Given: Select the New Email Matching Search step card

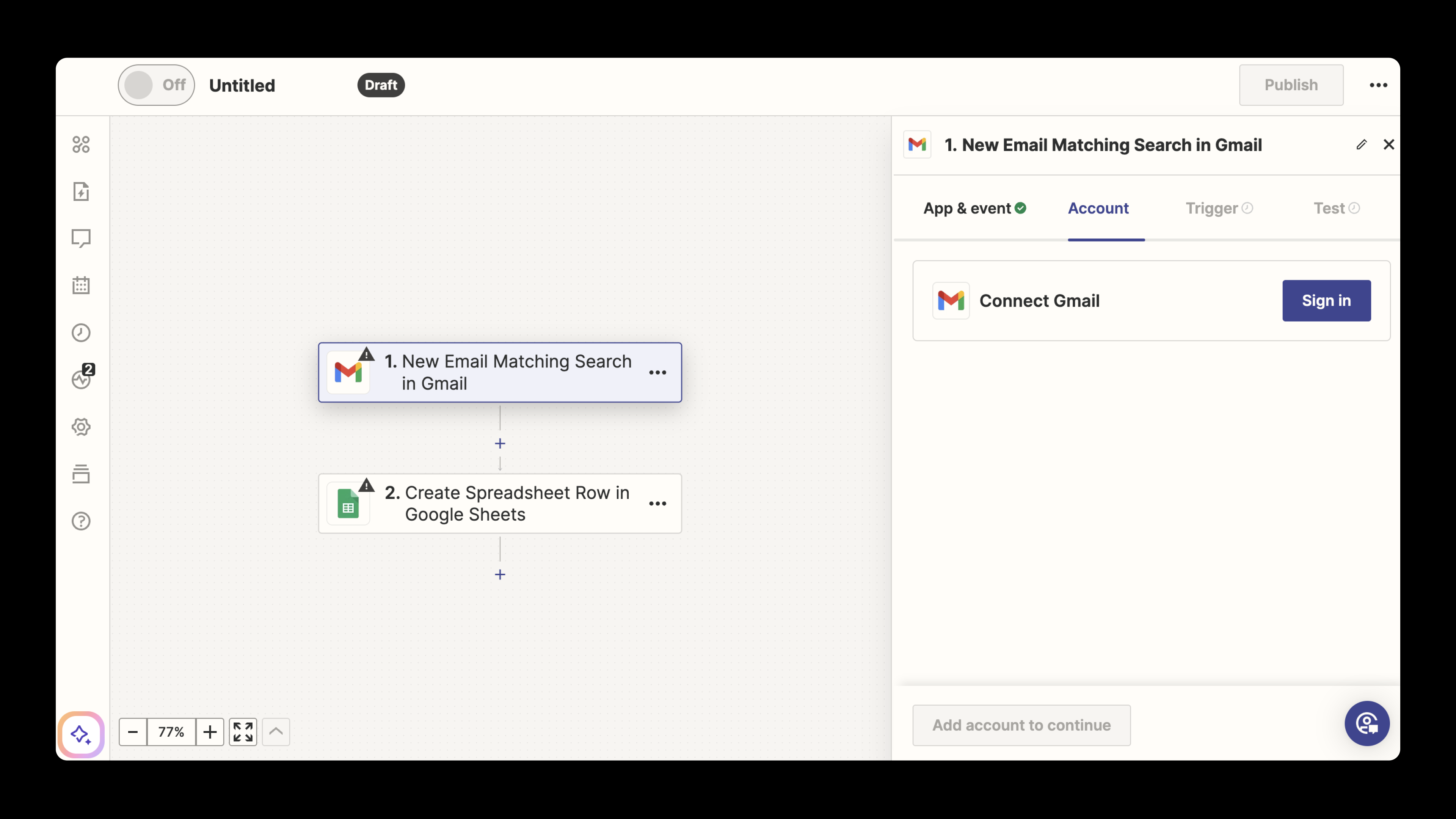Looking at the screenshot, I should [x=500, y=372].
